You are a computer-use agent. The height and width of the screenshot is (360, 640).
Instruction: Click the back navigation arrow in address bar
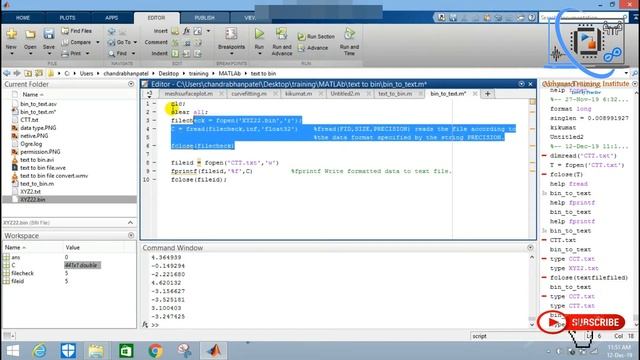(7, 73)
